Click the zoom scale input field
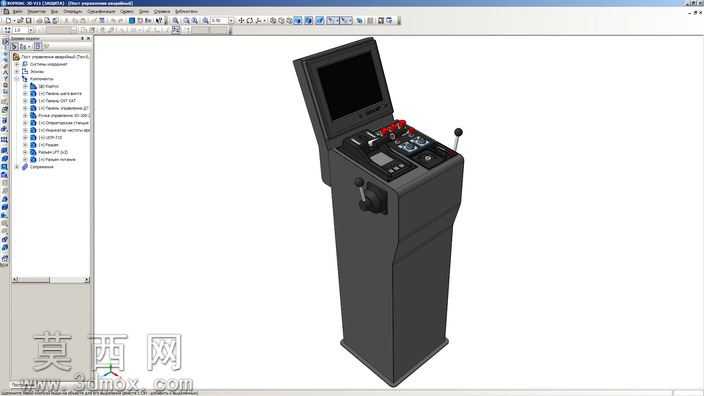Image resolution: width=704 pixels, height=396 pixels. click(219, 21)
